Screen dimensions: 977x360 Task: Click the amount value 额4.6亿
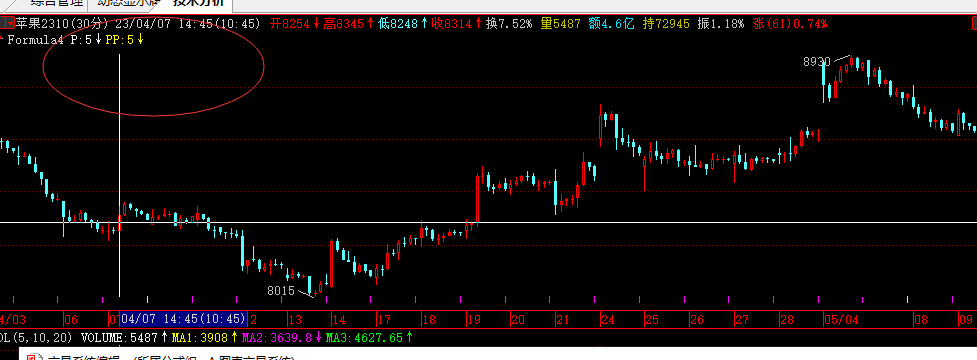pos(611,24)
